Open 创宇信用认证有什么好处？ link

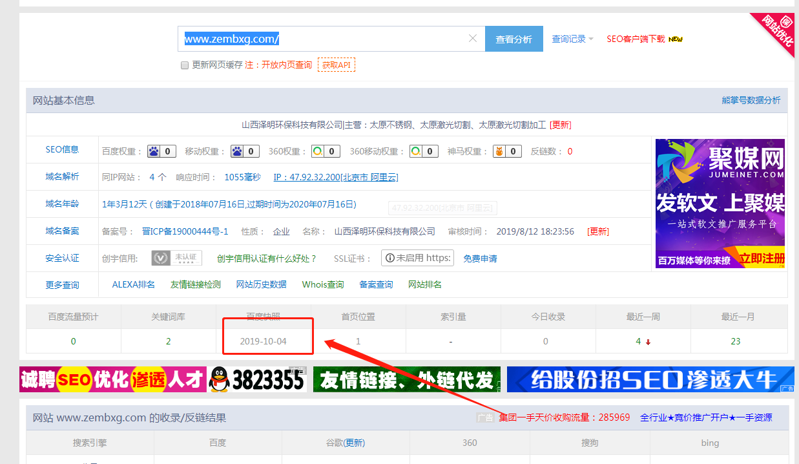click(267, 259)
